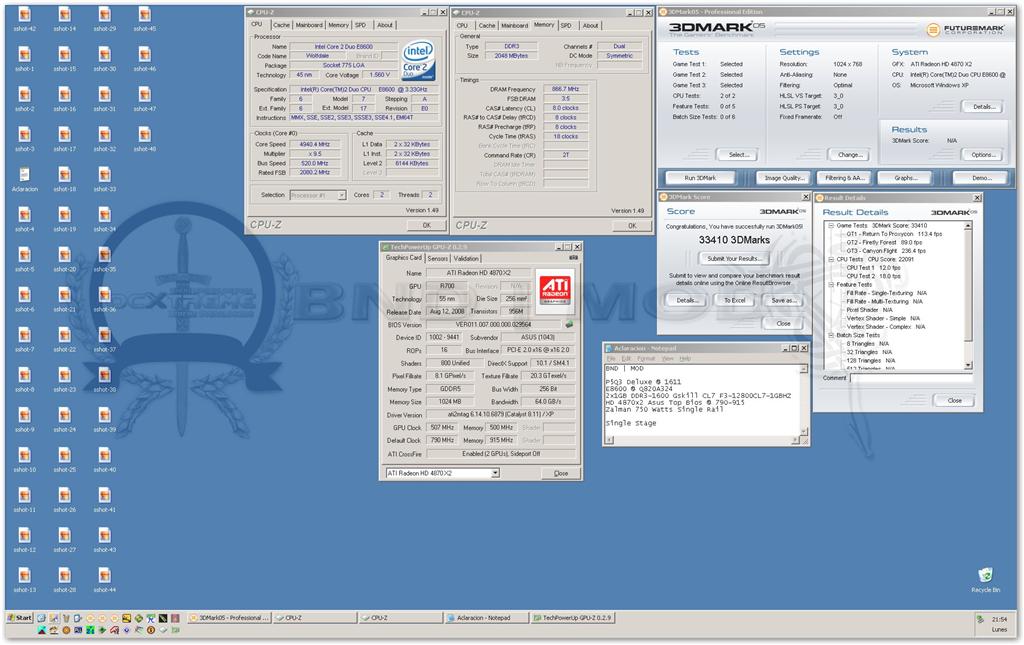Click Select button under Tests
The height and width of the screenshot is (645, 1024).
738,155
